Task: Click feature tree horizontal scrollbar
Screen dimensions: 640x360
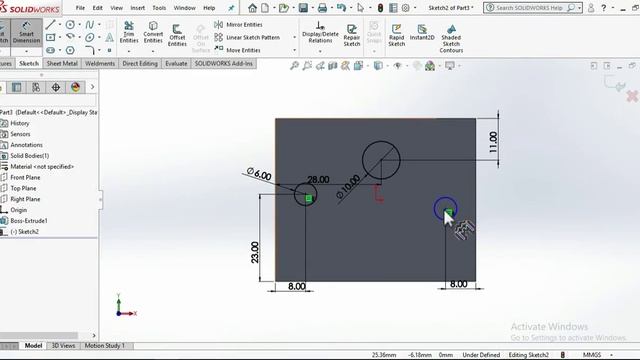Action: coord(39,336)
